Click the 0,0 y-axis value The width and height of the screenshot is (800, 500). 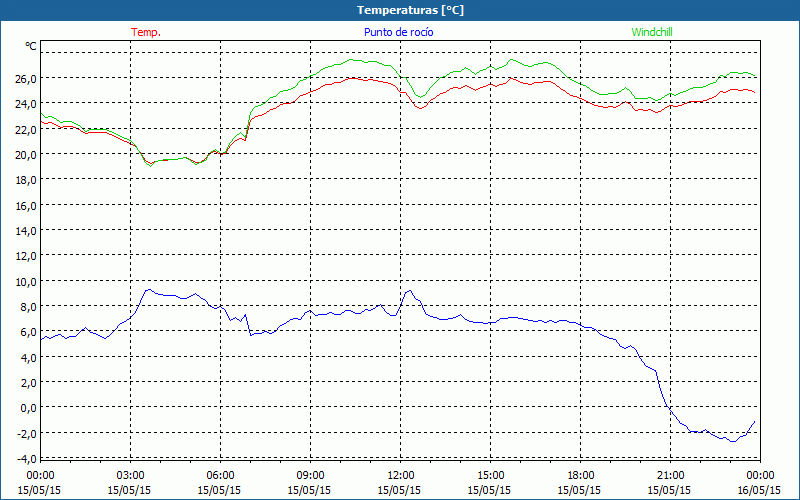coord(28,408)
